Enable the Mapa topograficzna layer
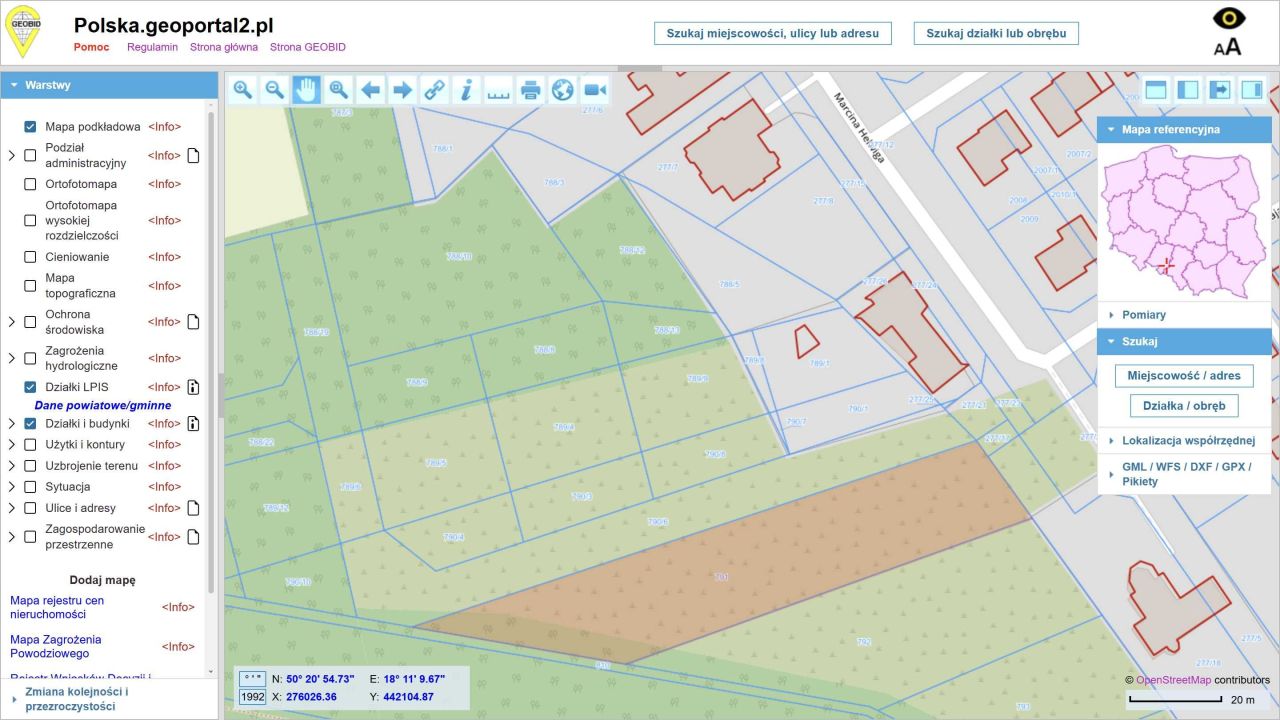The height and width of the screenshot is (720, 1280). pos(30,286)
